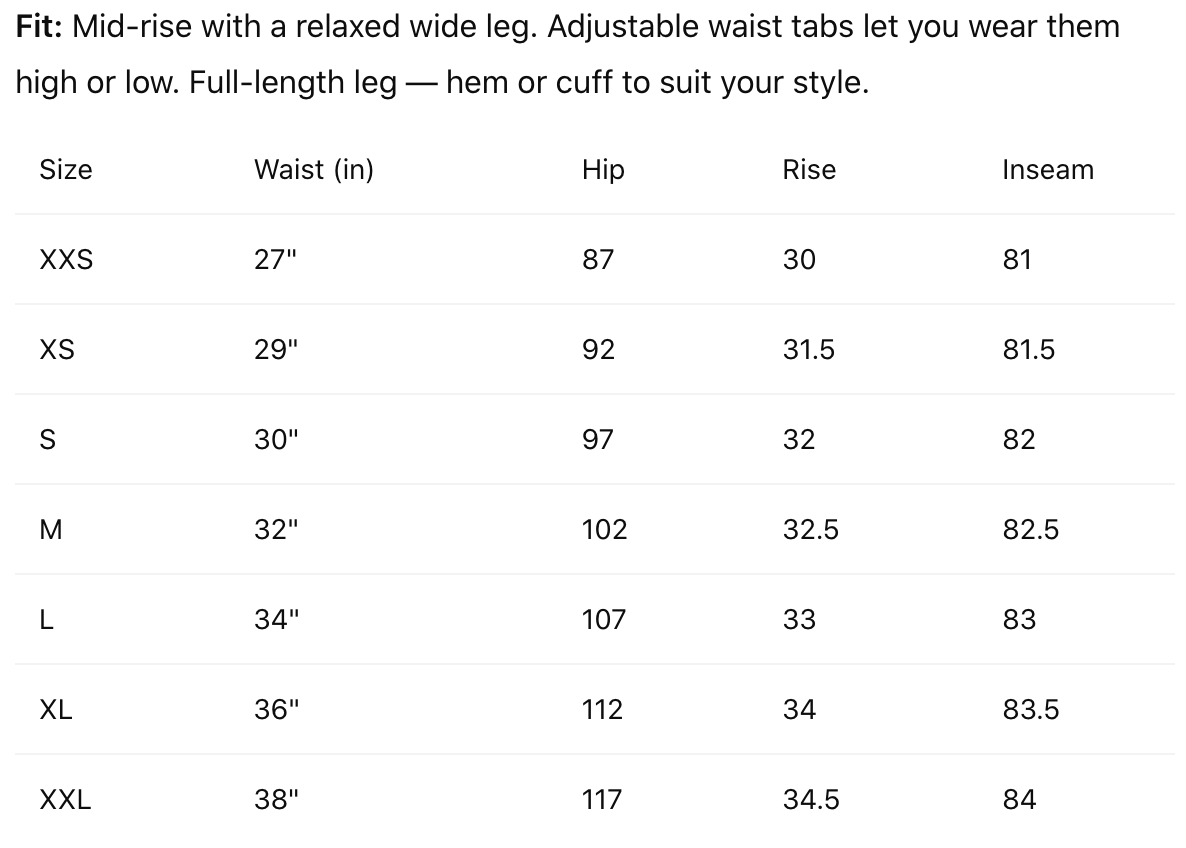1186x848 pixels.
Task: Select the Inseam column header
Action: (1047, 170)
